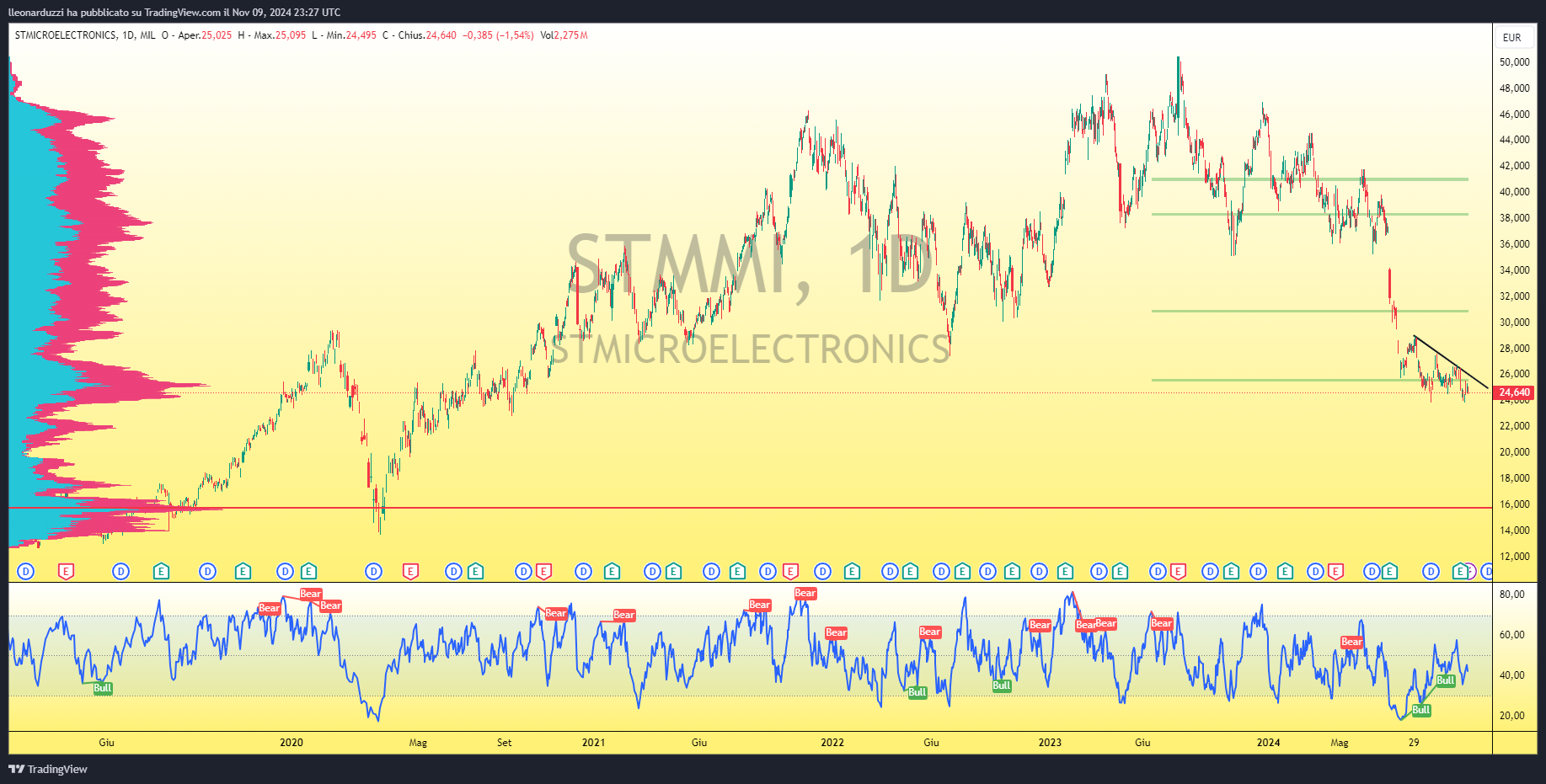
Task: Click the STMICROELECTRONICS, 1D, MIL symbol legend
Action: click(x=85, y=35)
